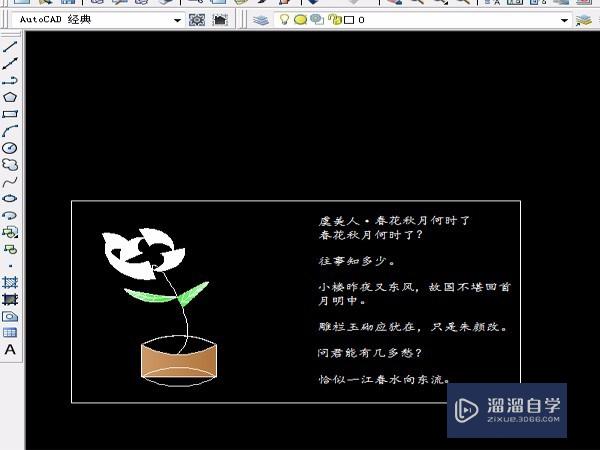
Task: Expand the AutoCAD 经典 workspace dropdown
Action: 177,20
